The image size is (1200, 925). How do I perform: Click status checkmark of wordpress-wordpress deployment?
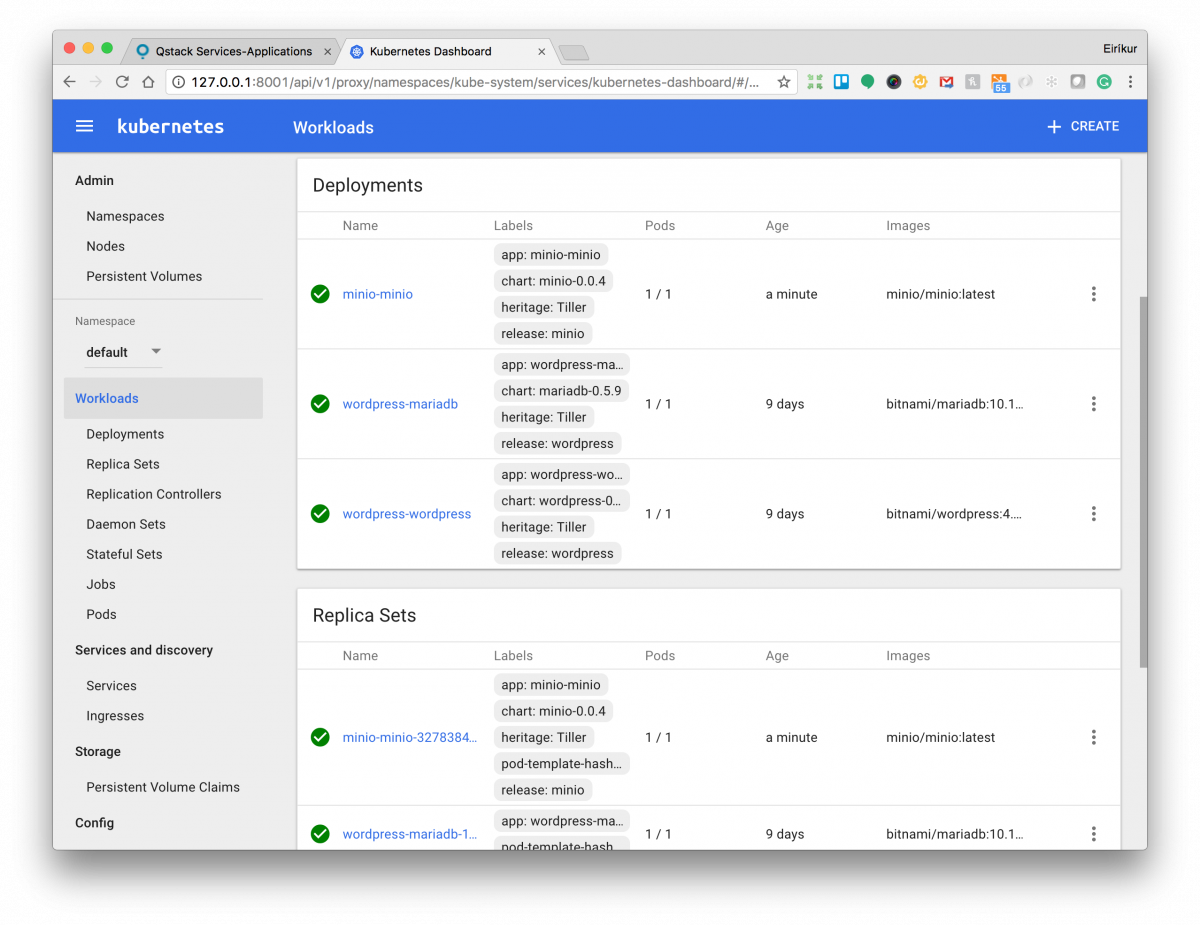pyautogui.click(x=320, y=514)
